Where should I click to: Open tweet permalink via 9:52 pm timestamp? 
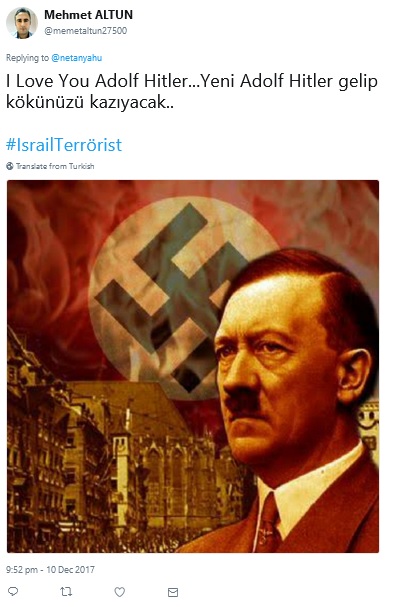click(22, 569)
